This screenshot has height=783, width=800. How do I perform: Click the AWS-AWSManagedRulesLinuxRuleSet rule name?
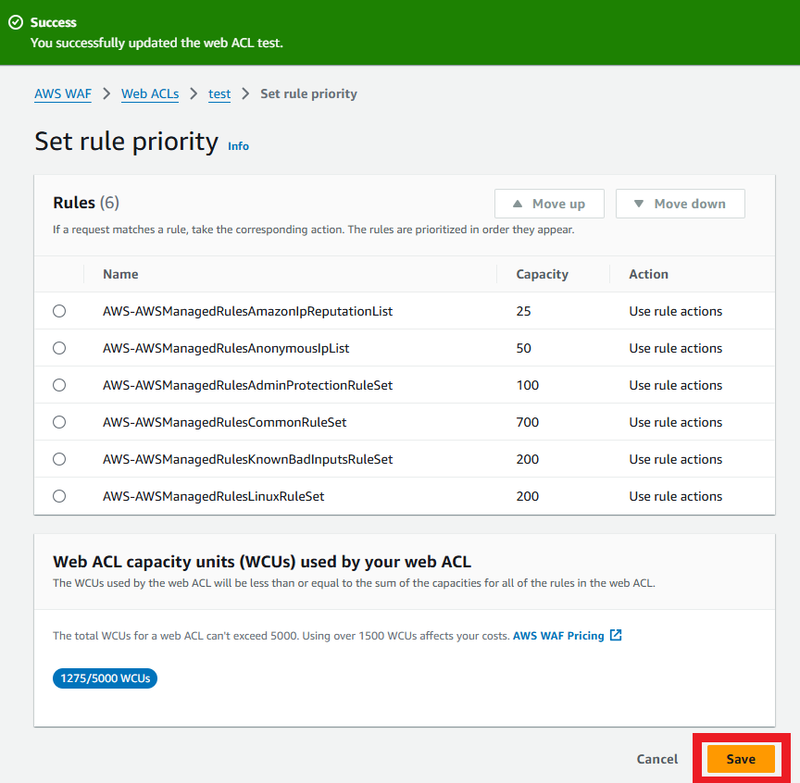pyautogui.click(x=213, y=496)
